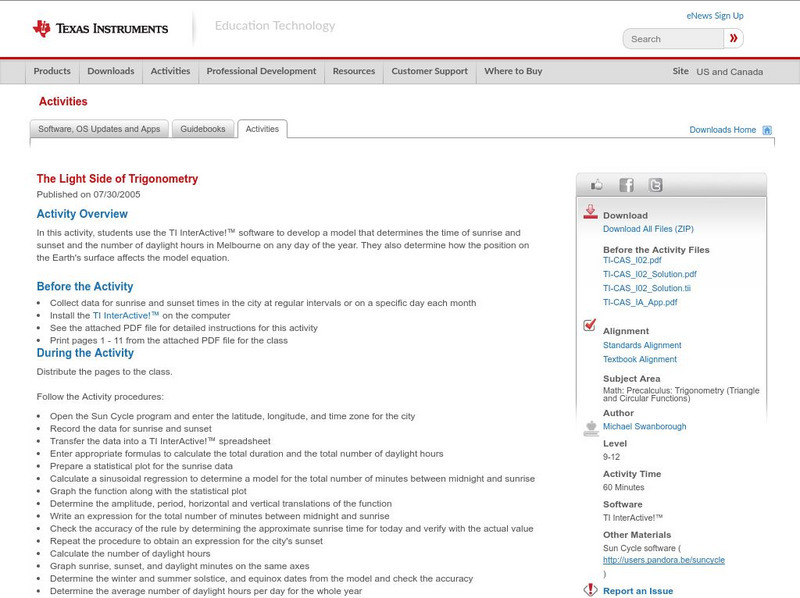Switch to Software, OS Updates and Apps tab
This screenshot has height=598, width=800.
(99, 129)
